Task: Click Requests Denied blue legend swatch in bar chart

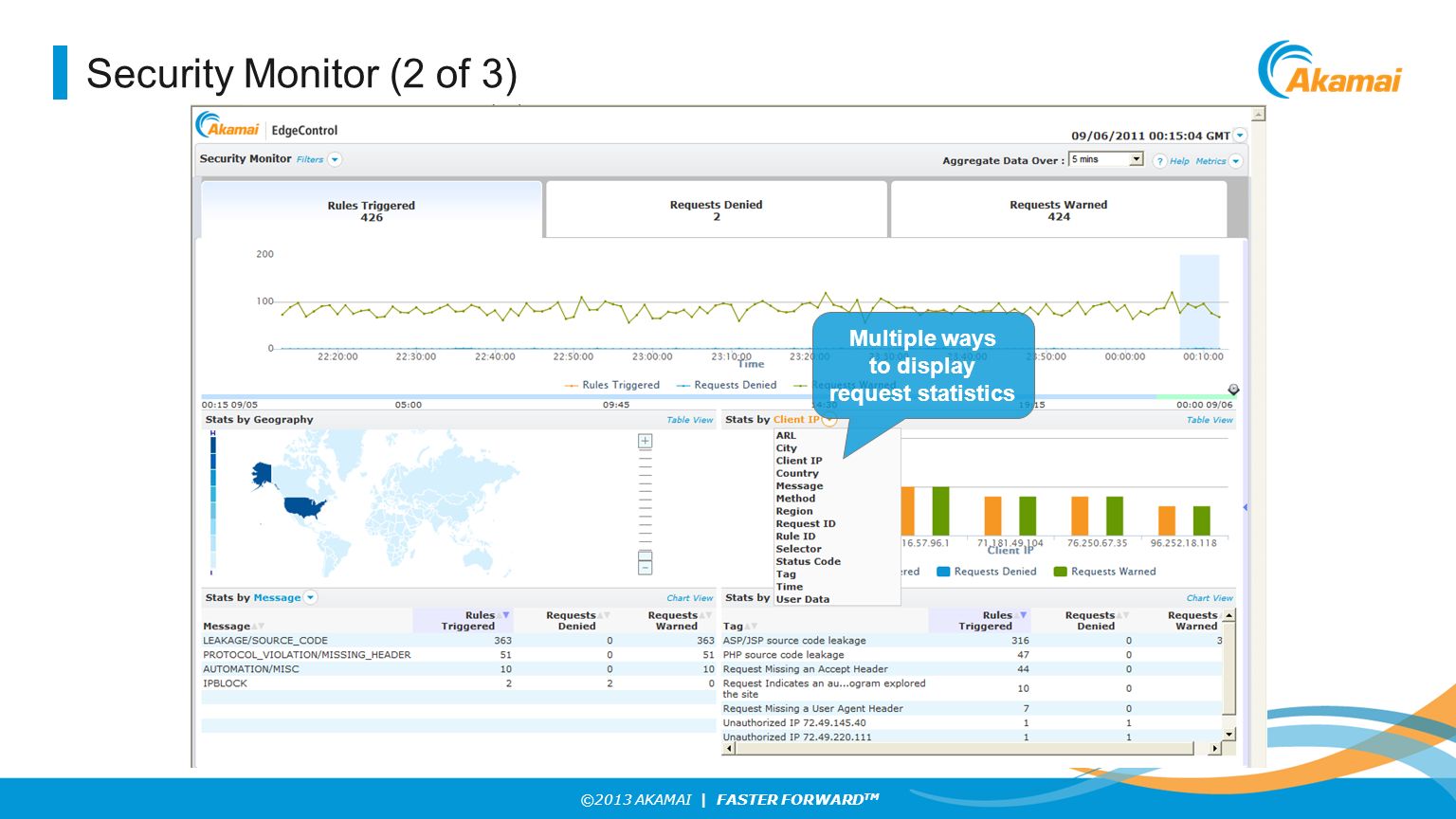Action: pos(943,572)
